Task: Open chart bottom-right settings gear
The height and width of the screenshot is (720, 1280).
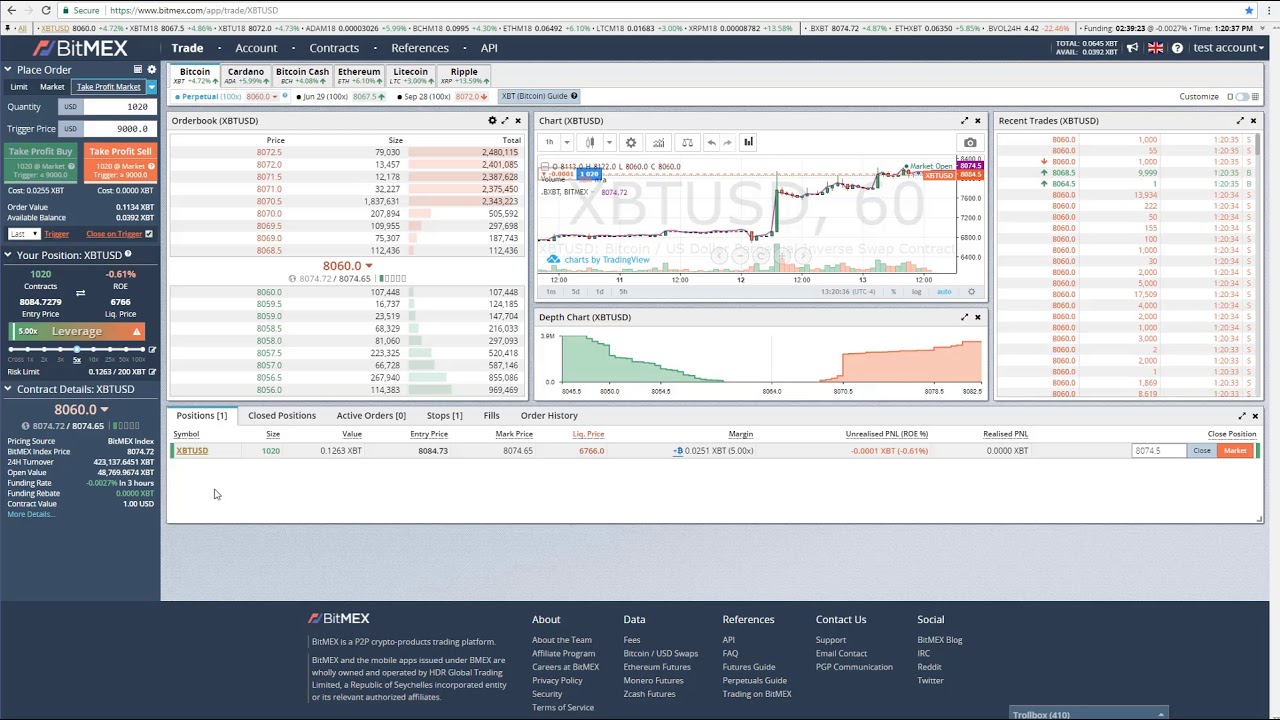Action: [x=971, y=292]
